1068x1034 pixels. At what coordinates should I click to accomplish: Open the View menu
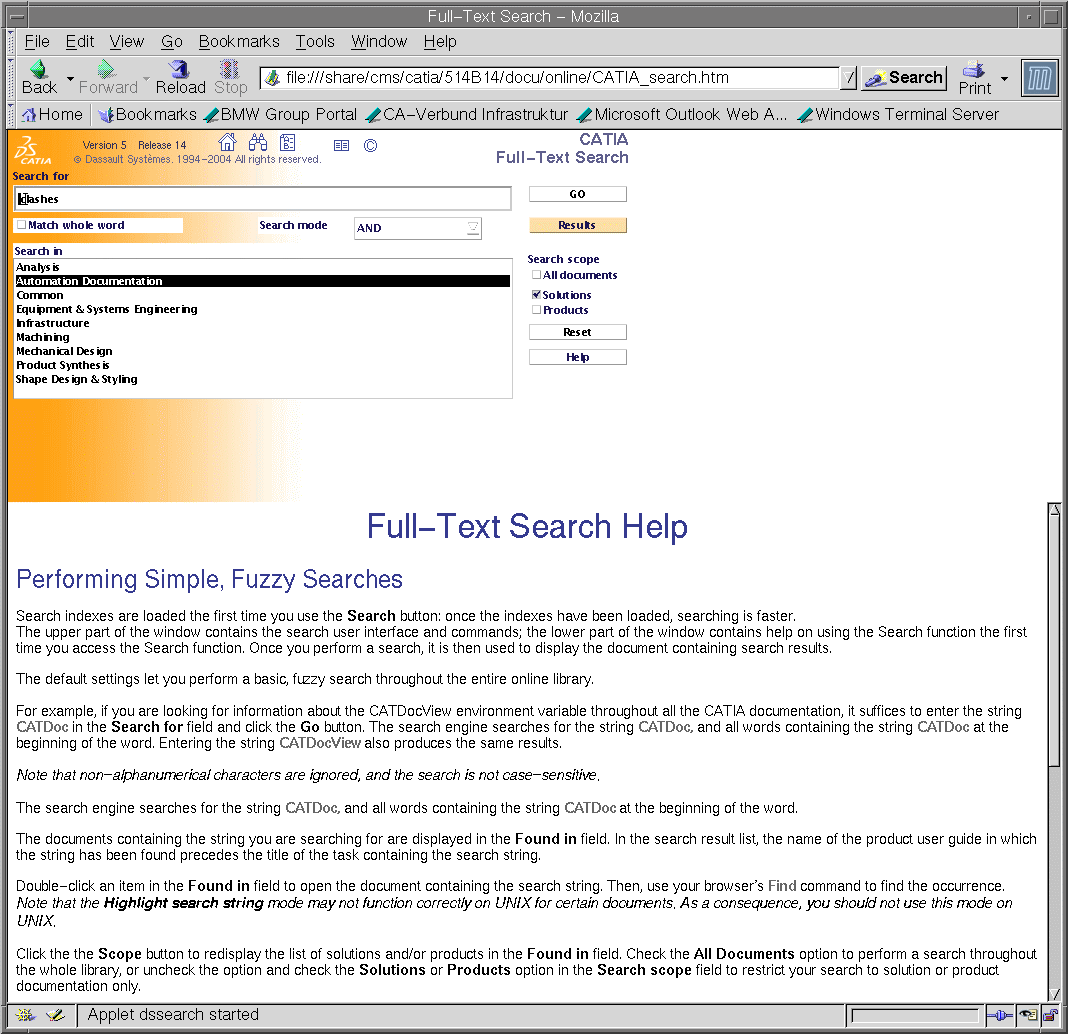(127, 42)
